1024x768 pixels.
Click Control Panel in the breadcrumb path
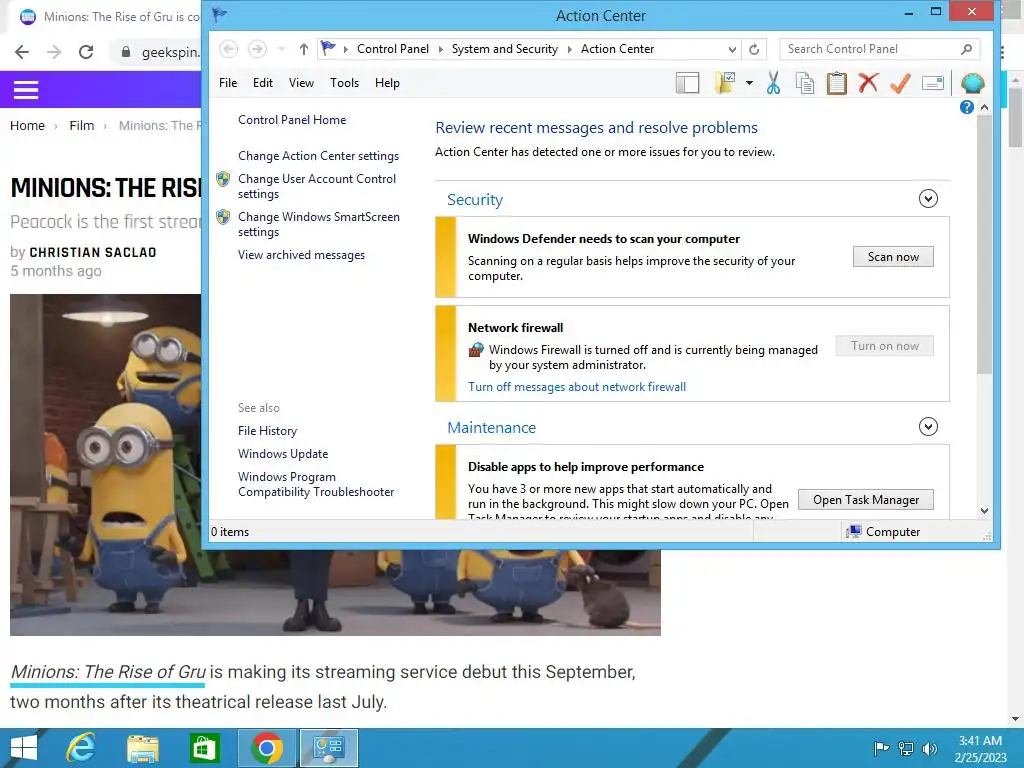click(392, 49)
